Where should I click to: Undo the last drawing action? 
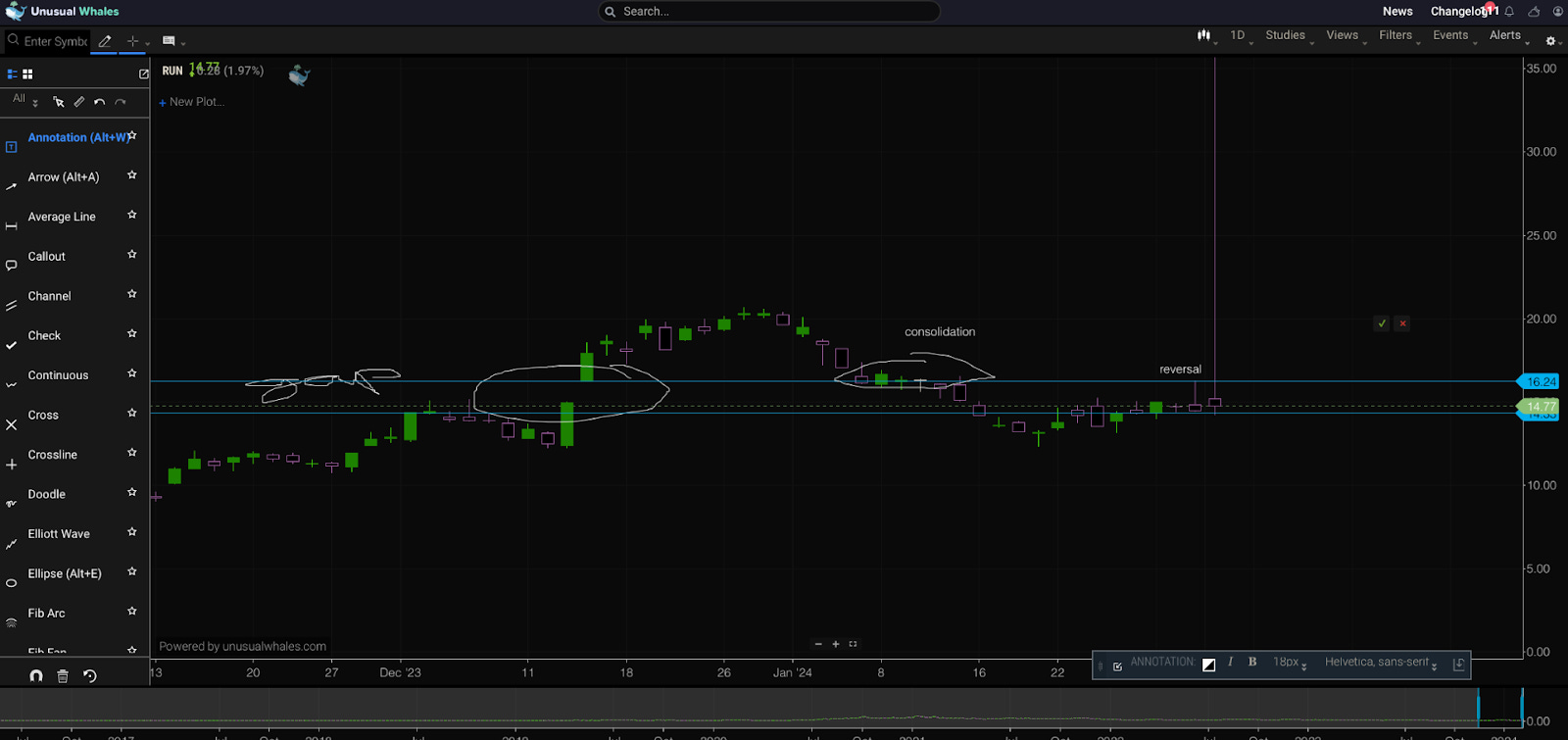click(99, 102)
